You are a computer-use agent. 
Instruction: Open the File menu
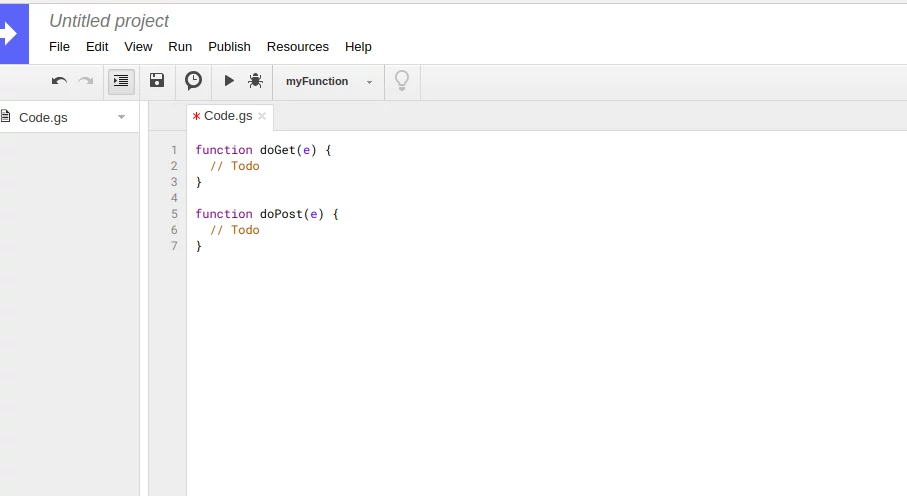pyautogui.click(x=60, y=47)
